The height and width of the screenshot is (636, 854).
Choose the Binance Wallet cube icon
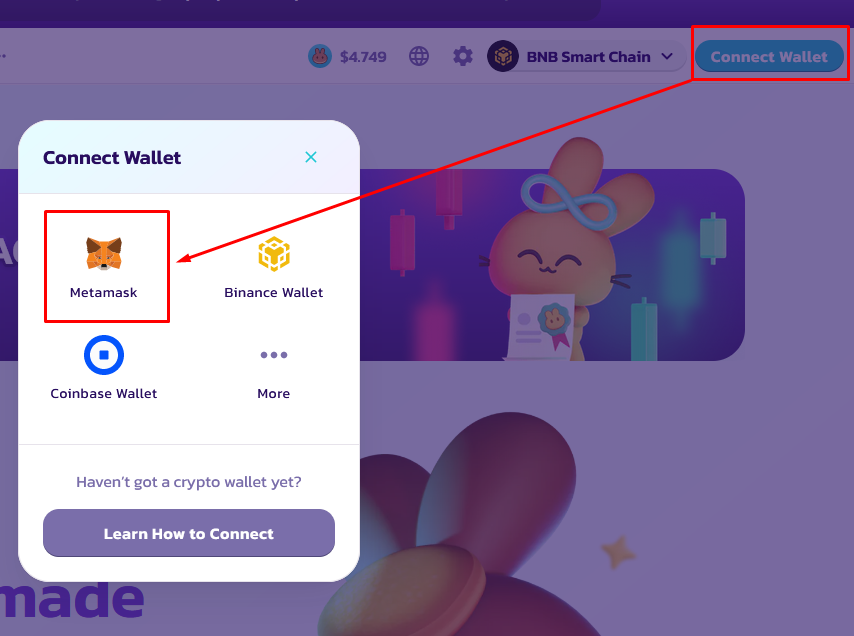[273, 254]
